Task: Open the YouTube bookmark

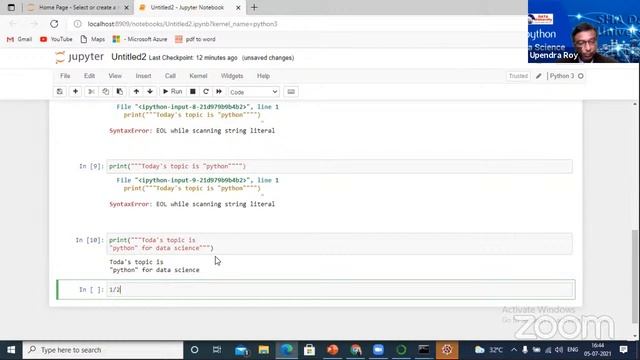Action: coord(56,39)
